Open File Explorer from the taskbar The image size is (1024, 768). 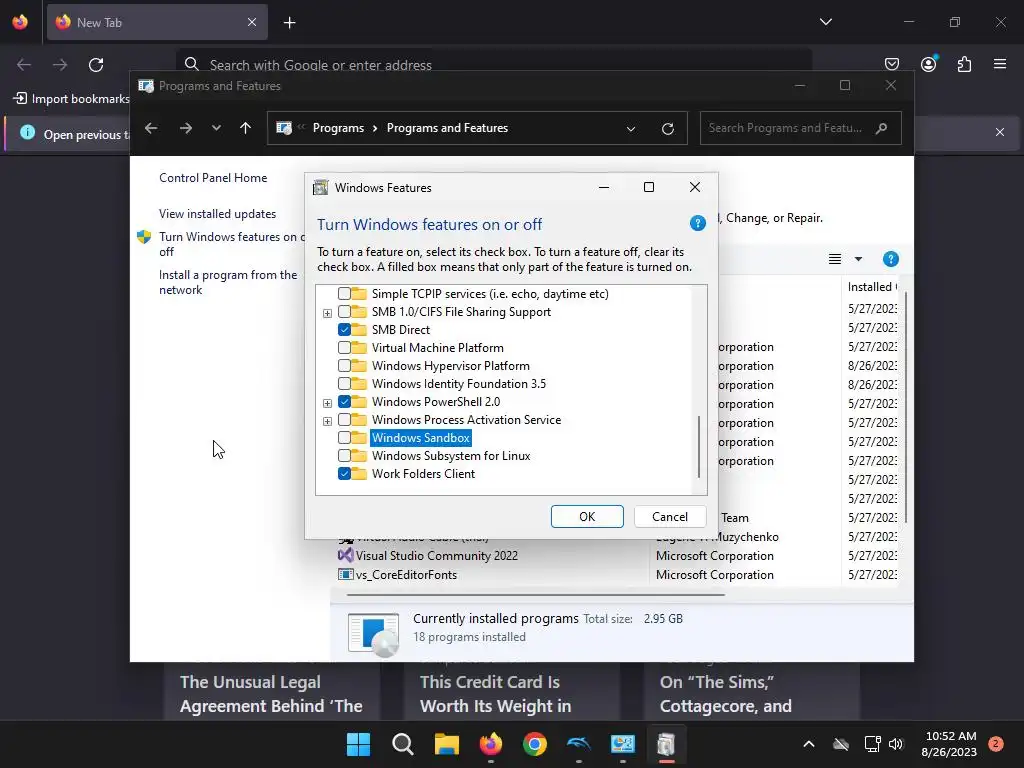coord(447,744)
